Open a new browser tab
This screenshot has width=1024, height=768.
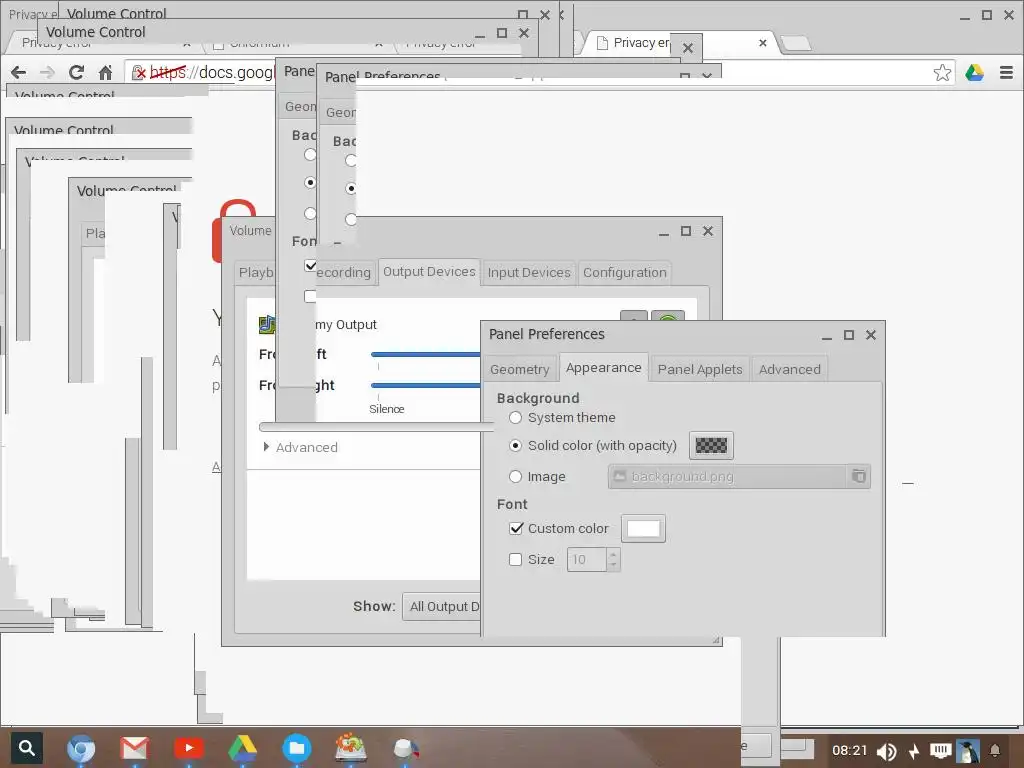[795, 43]
